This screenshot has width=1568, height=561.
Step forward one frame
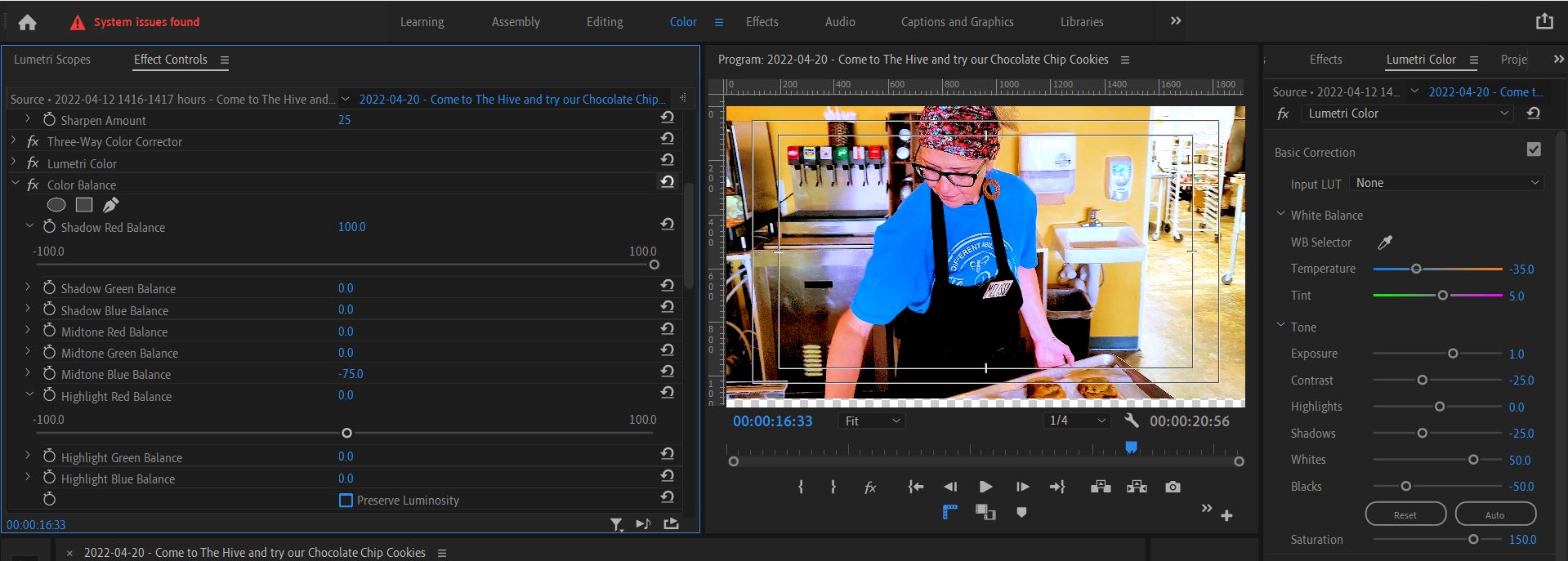click(x=1022, y=487)
